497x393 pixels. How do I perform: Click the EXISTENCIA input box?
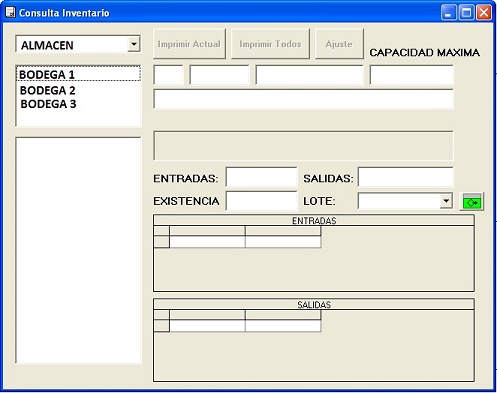[261, 200]
